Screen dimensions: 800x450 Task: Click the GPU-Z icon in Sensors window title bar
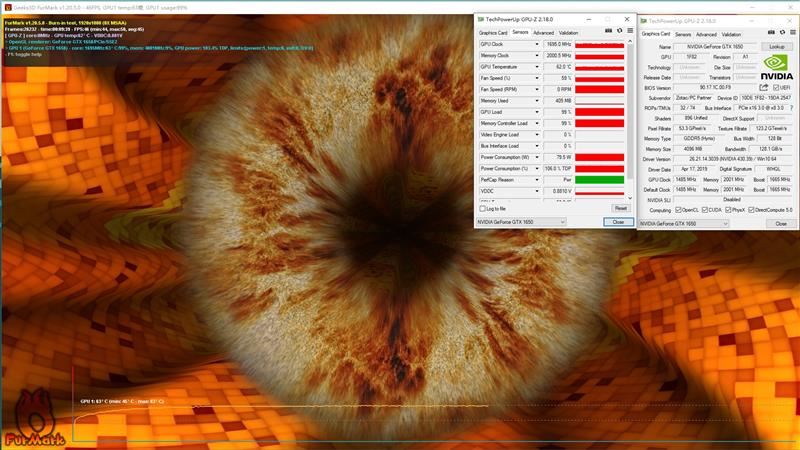point(480,19)
